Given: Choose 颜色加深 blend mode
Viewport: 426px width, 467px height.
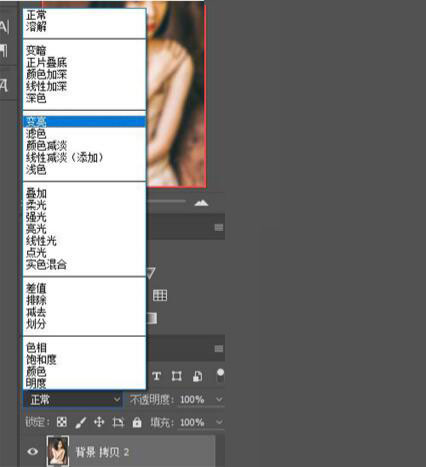Looking at the screenshot, I should (x=84, y=74).
